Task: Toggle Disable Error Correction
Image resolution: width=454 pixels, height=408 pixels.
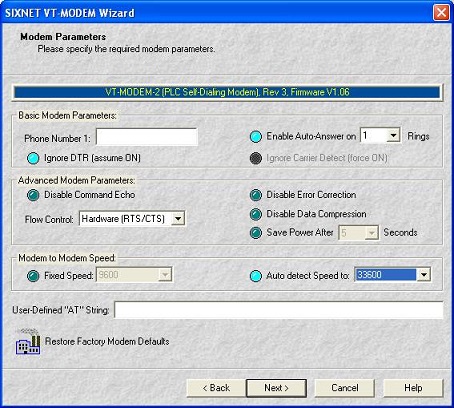Action: (x=256, y=195)
